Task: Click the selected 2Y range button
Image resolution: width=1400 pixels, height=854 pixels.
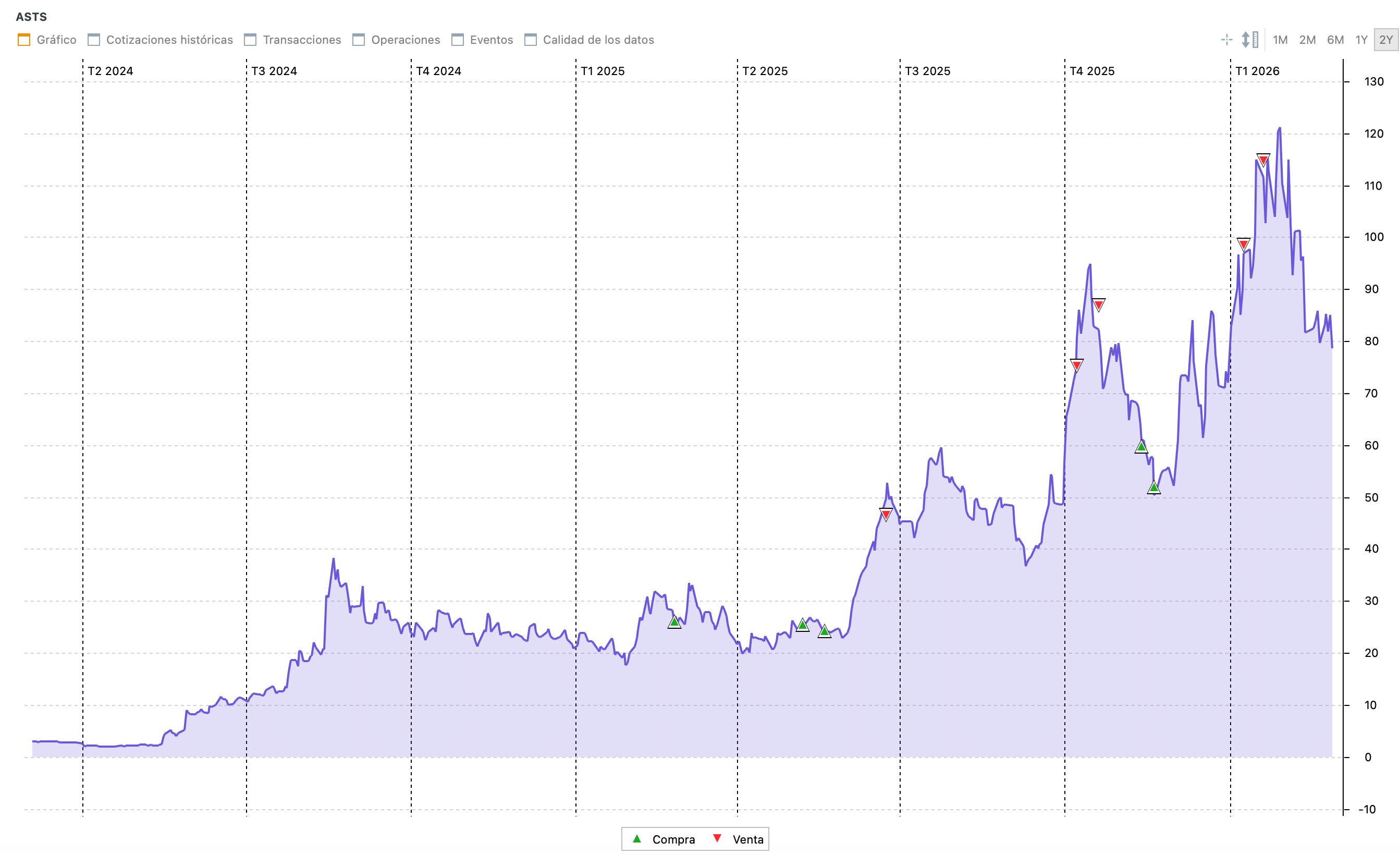Action: click(x=1385, y=40)
